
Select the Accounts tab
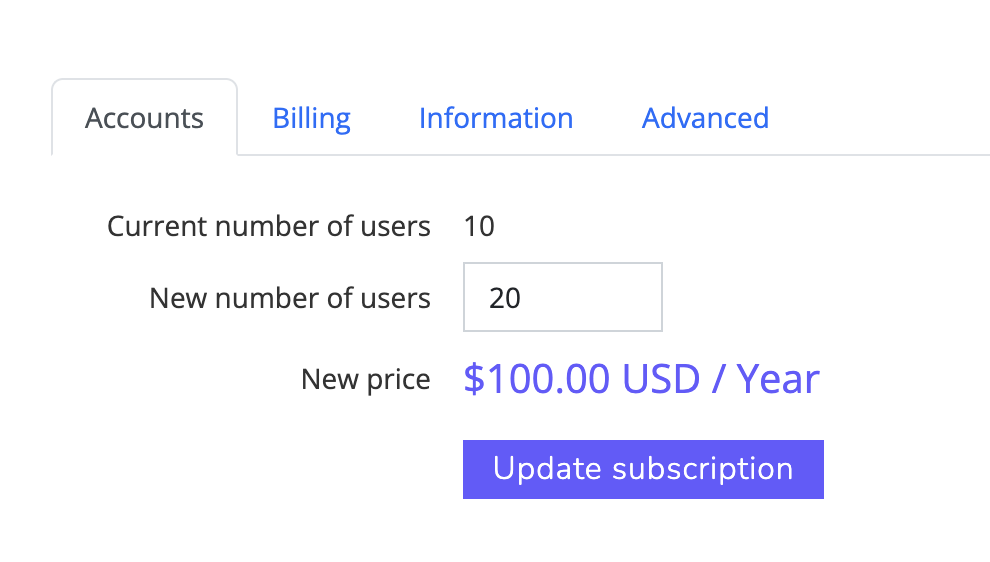coord(144,118)
